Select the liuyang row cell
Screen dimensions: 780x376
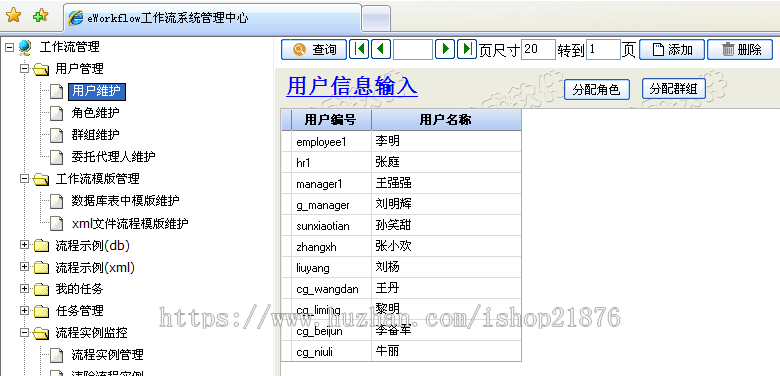pos(331,268)
